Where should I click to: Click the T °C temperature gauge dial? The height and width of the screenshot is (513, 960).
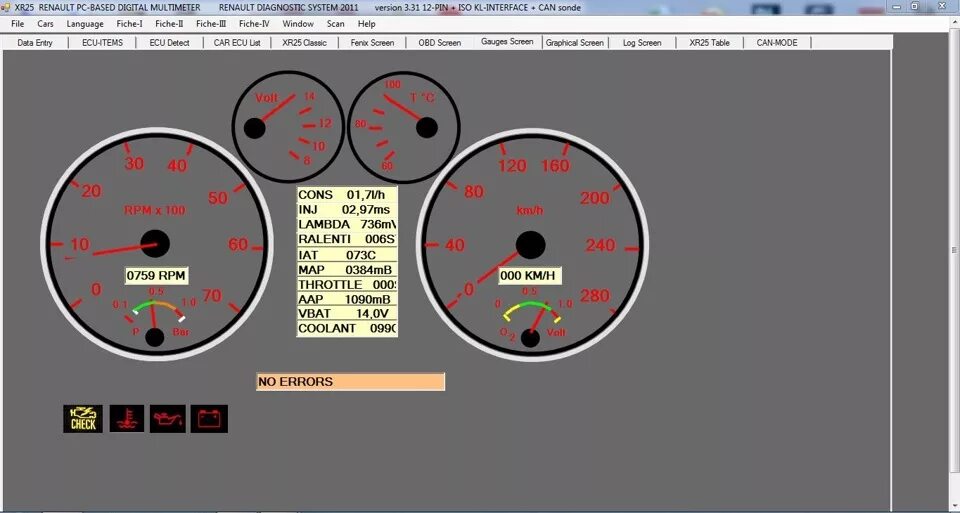(403, 127)
